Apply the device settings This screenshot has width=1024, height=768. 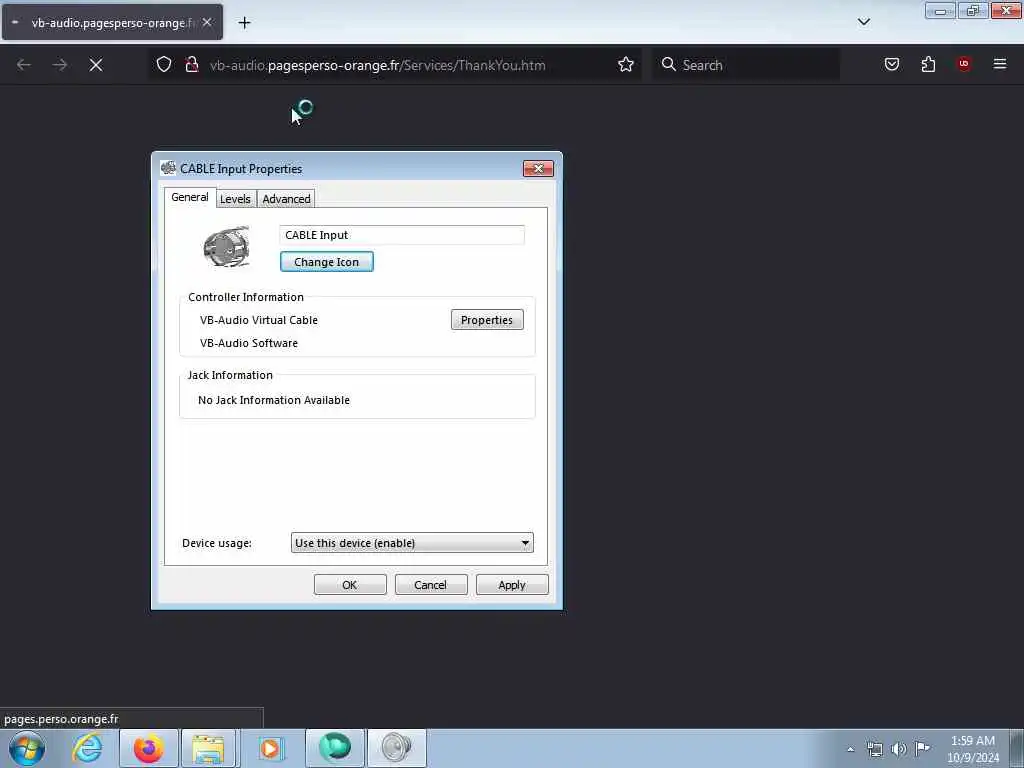pyautogui.click(x=512, y=585)
